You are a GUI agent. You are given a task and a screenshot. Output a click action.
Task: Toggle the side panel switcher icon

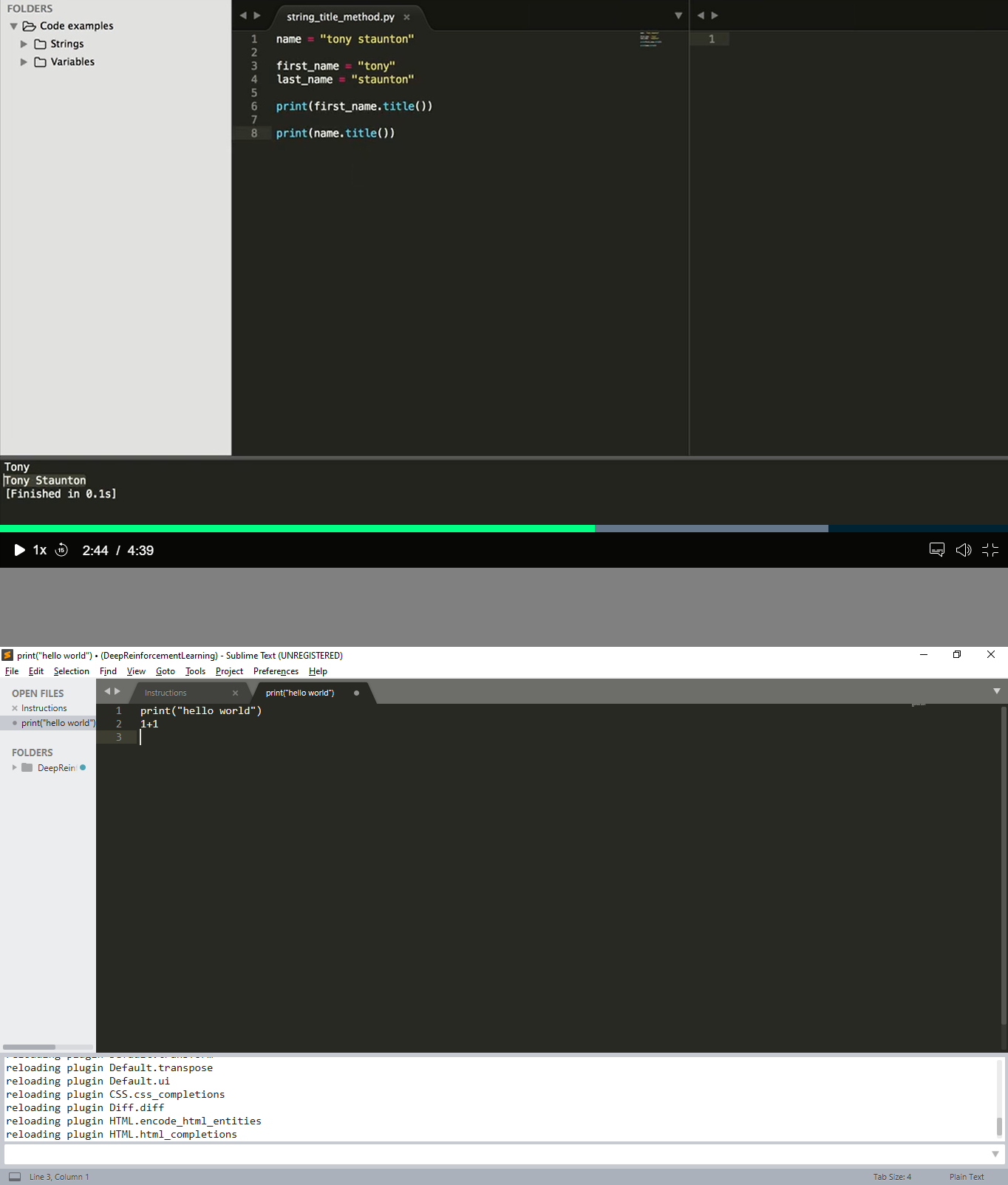(15, 1177)
